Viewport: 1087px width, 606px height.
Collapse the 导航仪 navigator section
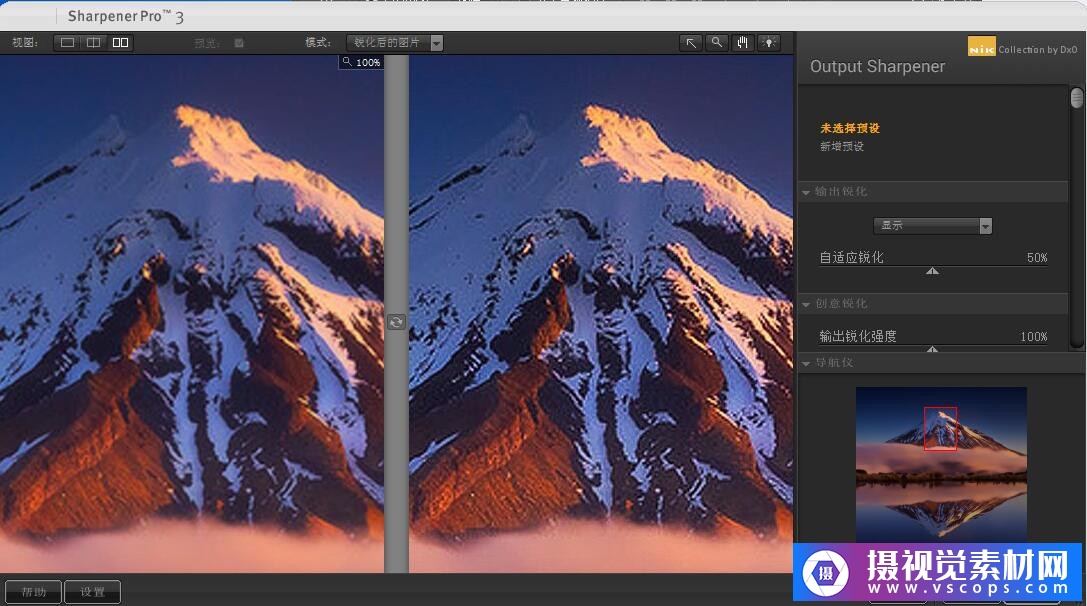pyautogui.click(x=806, y=363)
